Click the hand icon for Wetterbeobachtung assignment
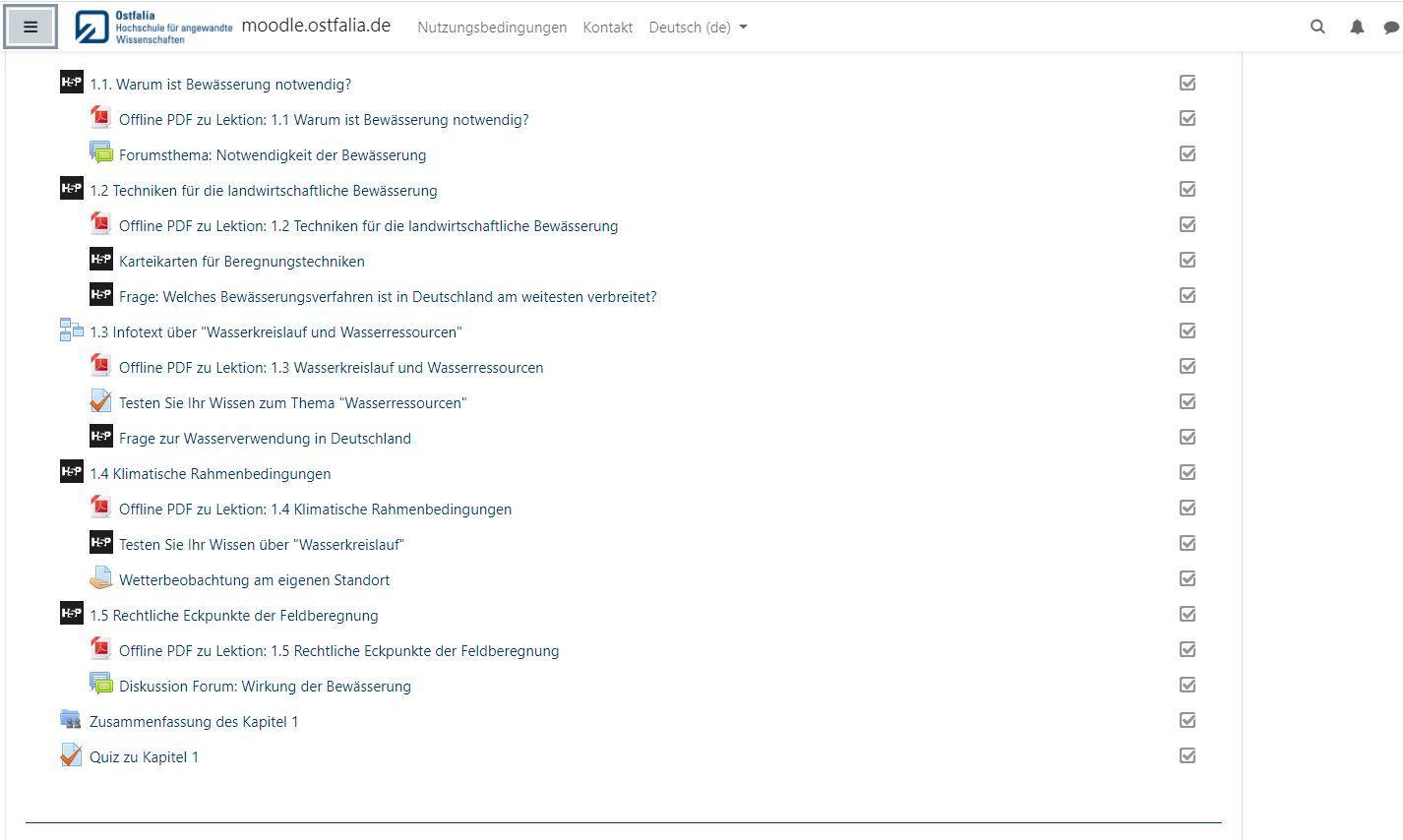Image resolution: width=1403 pixels, height=840 pixels. [x=100, y=578]
